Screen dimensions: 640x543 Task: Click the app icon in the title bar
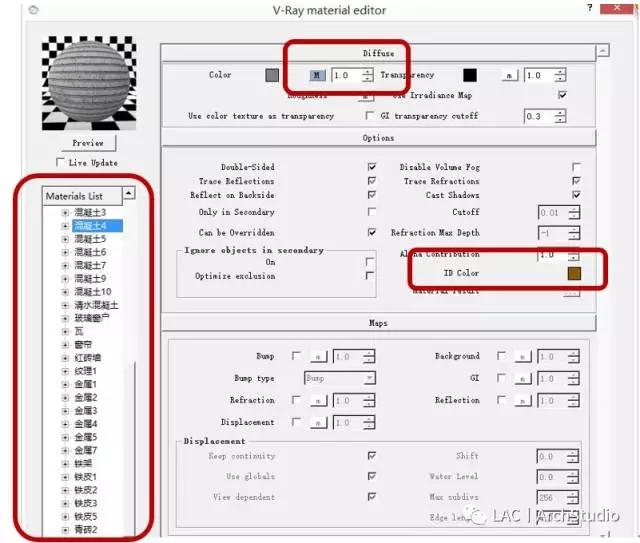(x=34, y=10)
